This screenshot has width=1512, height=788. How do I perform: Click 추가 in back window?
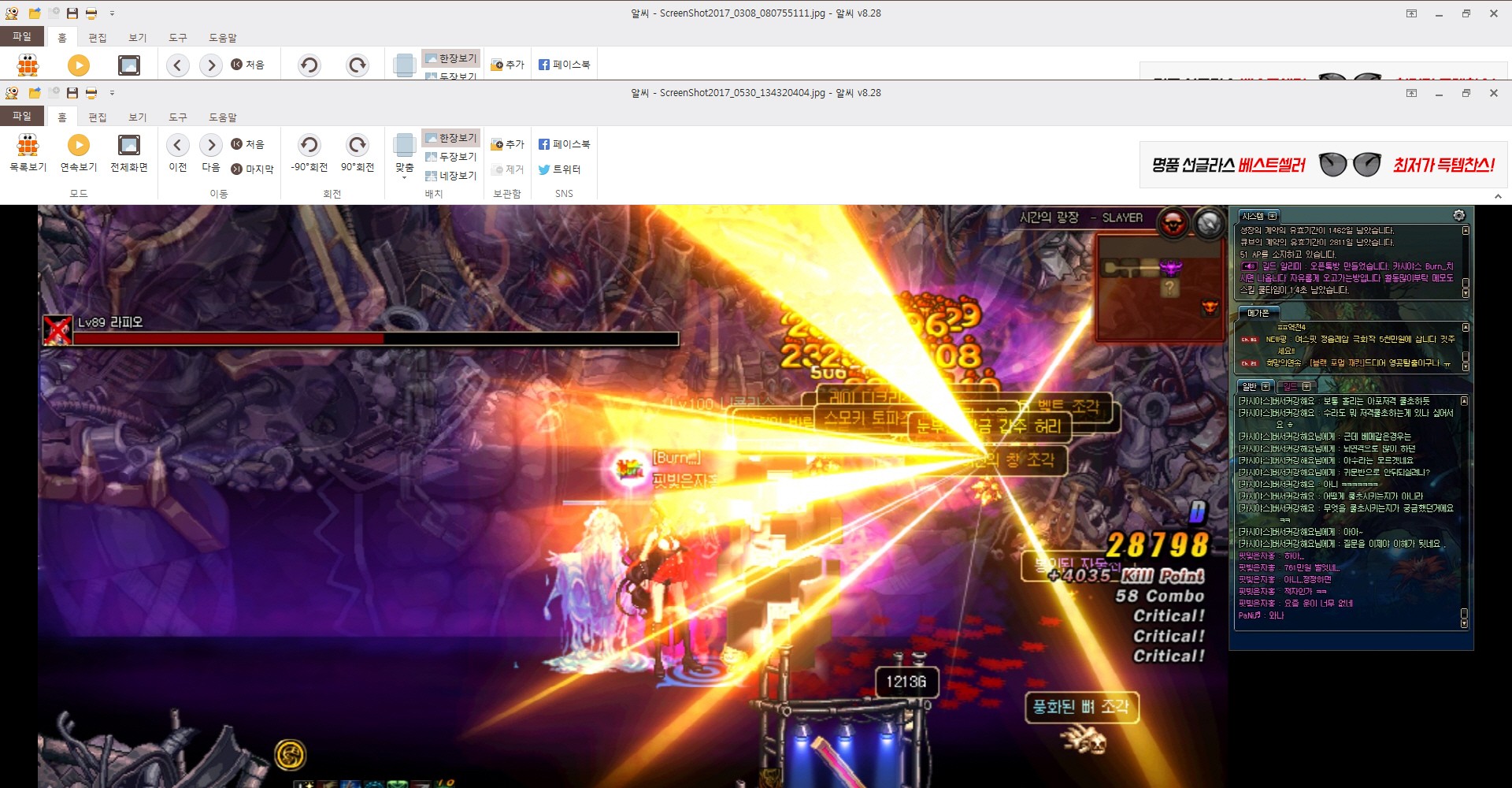507,65
